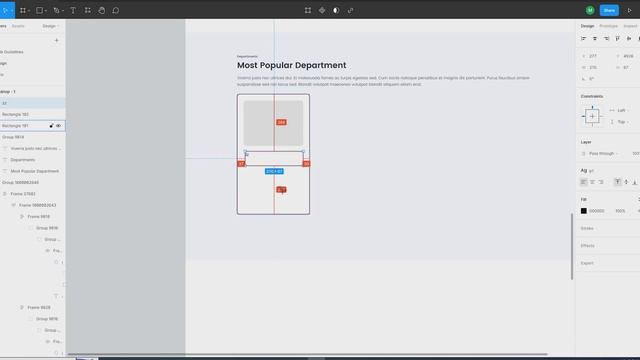Click the Edit object icon in top center toolbar
The image size is (640, 360).
pyautogui.click(x=308, y=10)
